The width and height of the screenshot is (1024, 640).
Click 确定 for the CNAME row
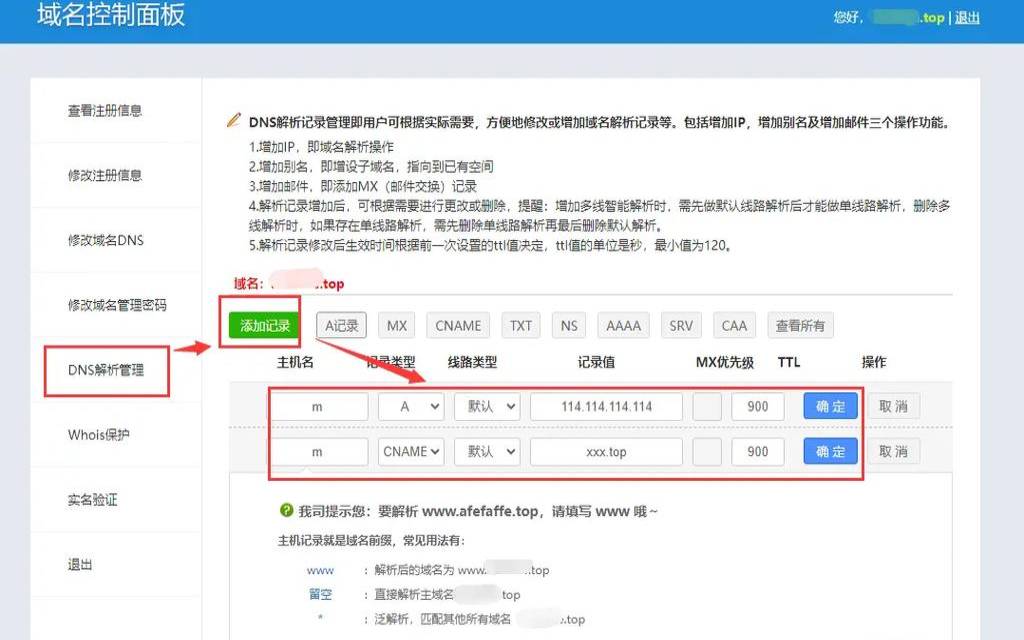(830, 451)
